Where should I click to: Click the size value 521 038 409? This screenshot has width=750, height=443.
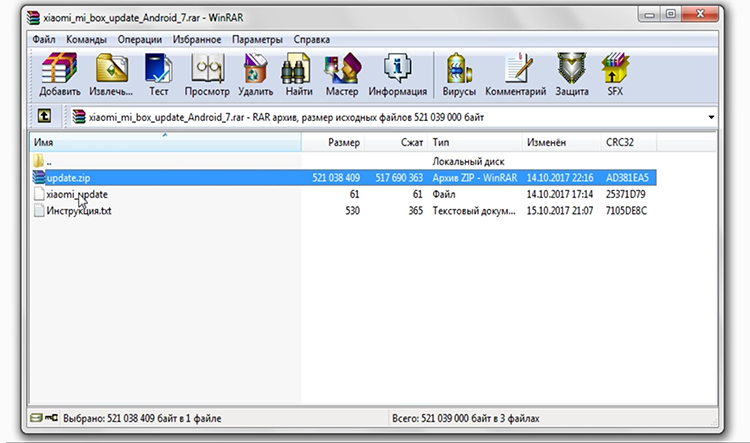point(336,178)
